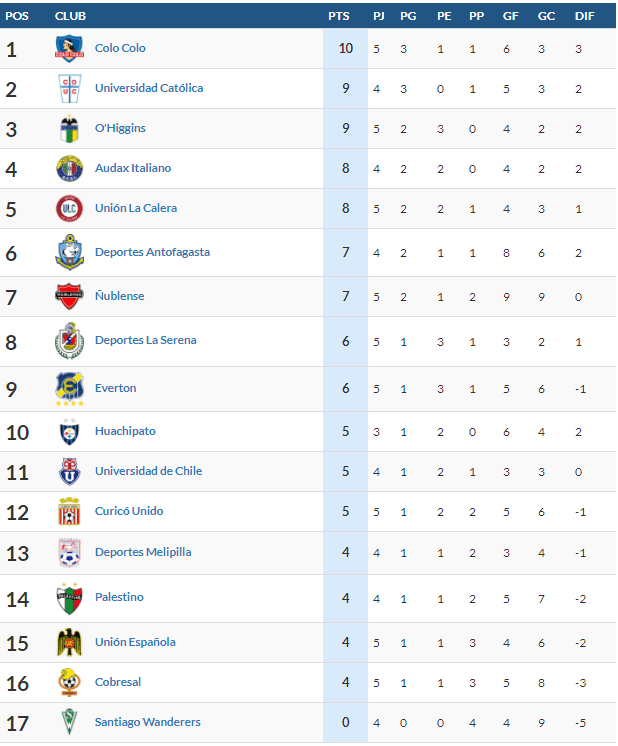The width and height of the screenshot is (618, 746).
Task: Click the Universidad Católica crest icon
Action: point(69,88)
